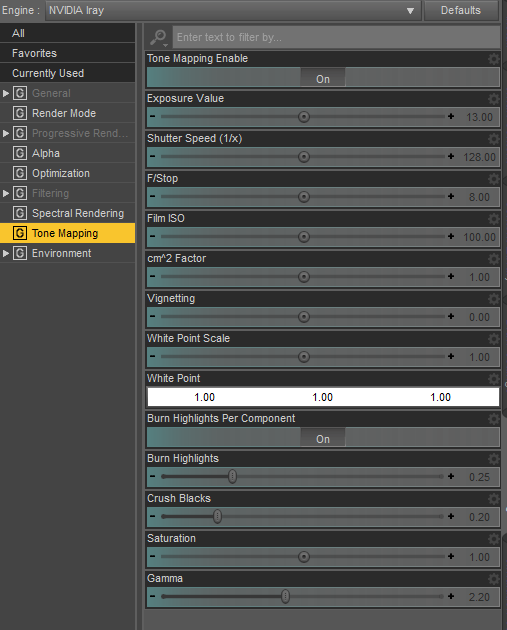Click the G icon beside Progressive Rend...
This screenshot has width=507, height=630.
(20, 133)
